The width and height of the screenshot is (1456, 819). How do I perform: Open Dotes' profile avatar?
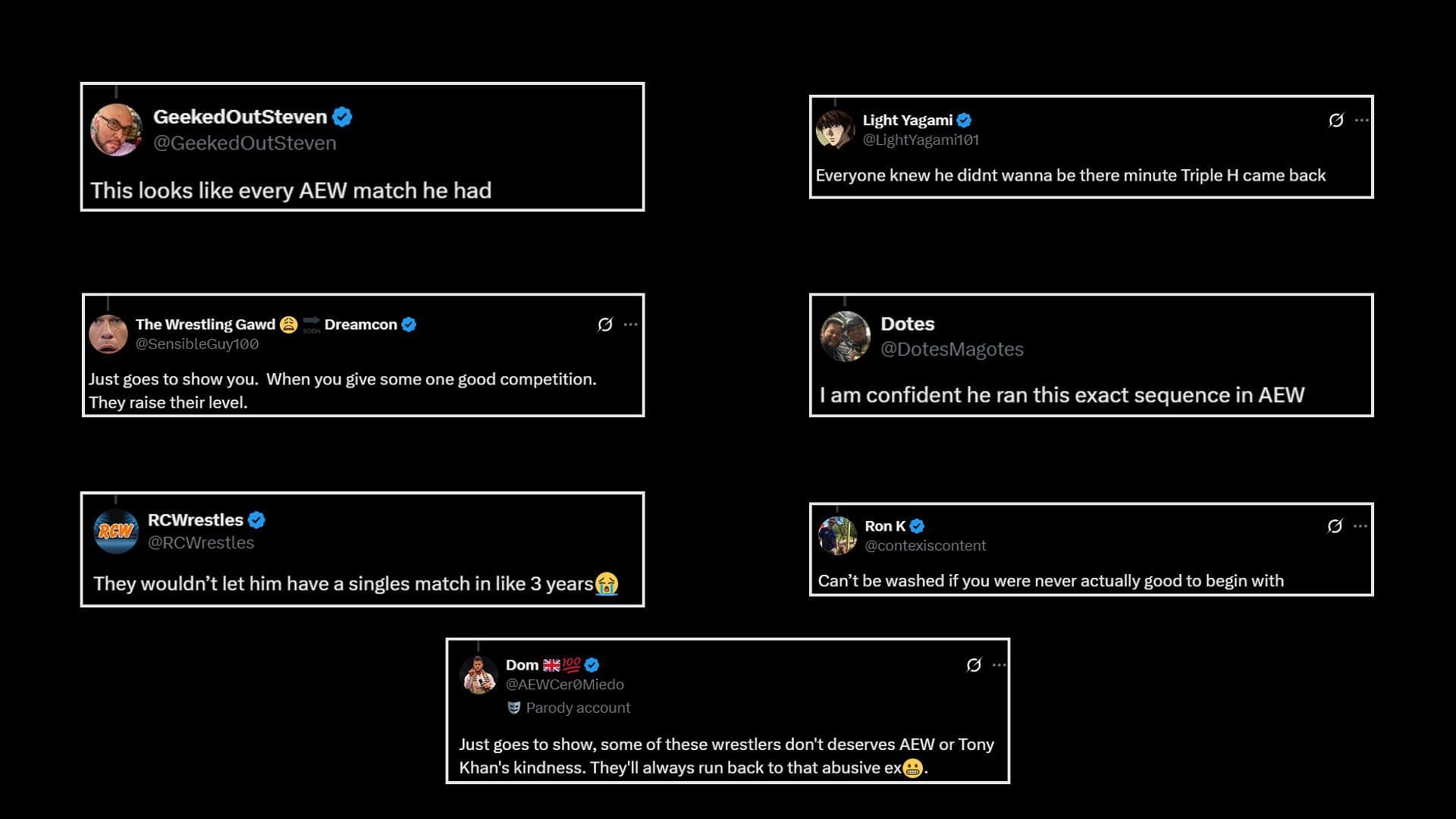845,336
